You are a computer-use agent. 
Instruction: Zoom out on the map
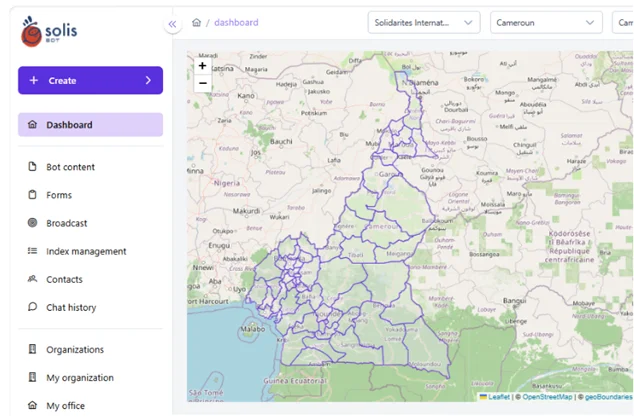tap(203, 83)
